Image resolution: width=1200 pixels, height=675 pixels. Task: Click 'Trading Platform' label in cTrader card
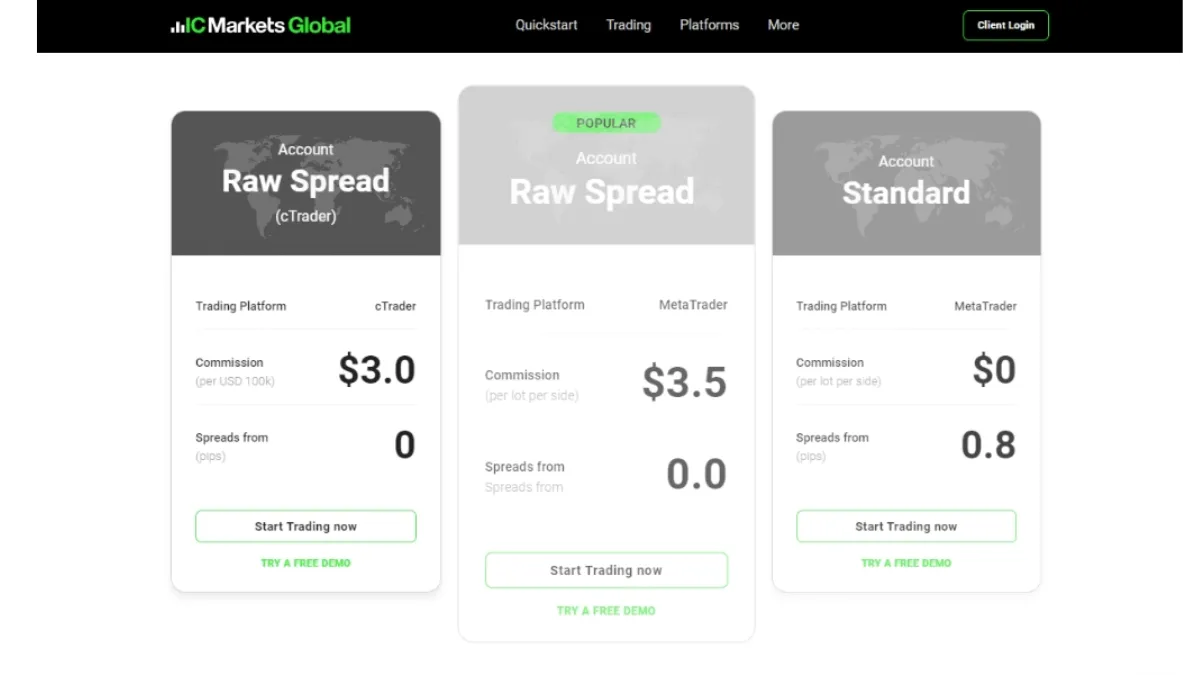(x=241, y=306)
